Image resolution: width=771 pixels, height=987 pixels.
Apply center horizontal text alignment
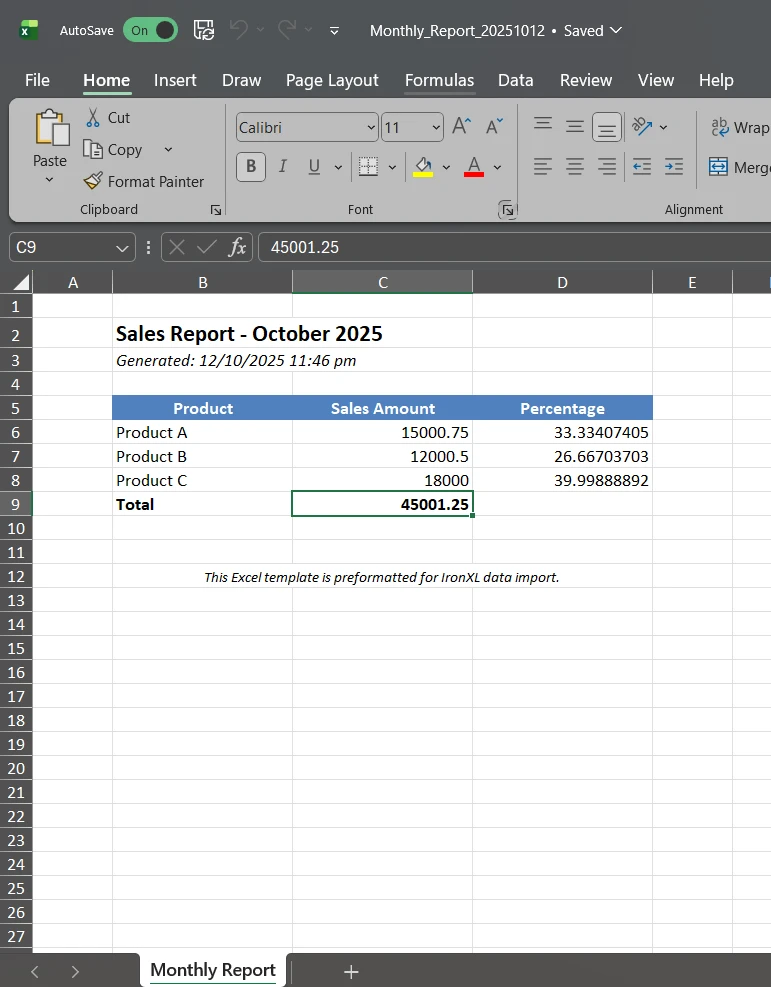click(x=575, y=166)
